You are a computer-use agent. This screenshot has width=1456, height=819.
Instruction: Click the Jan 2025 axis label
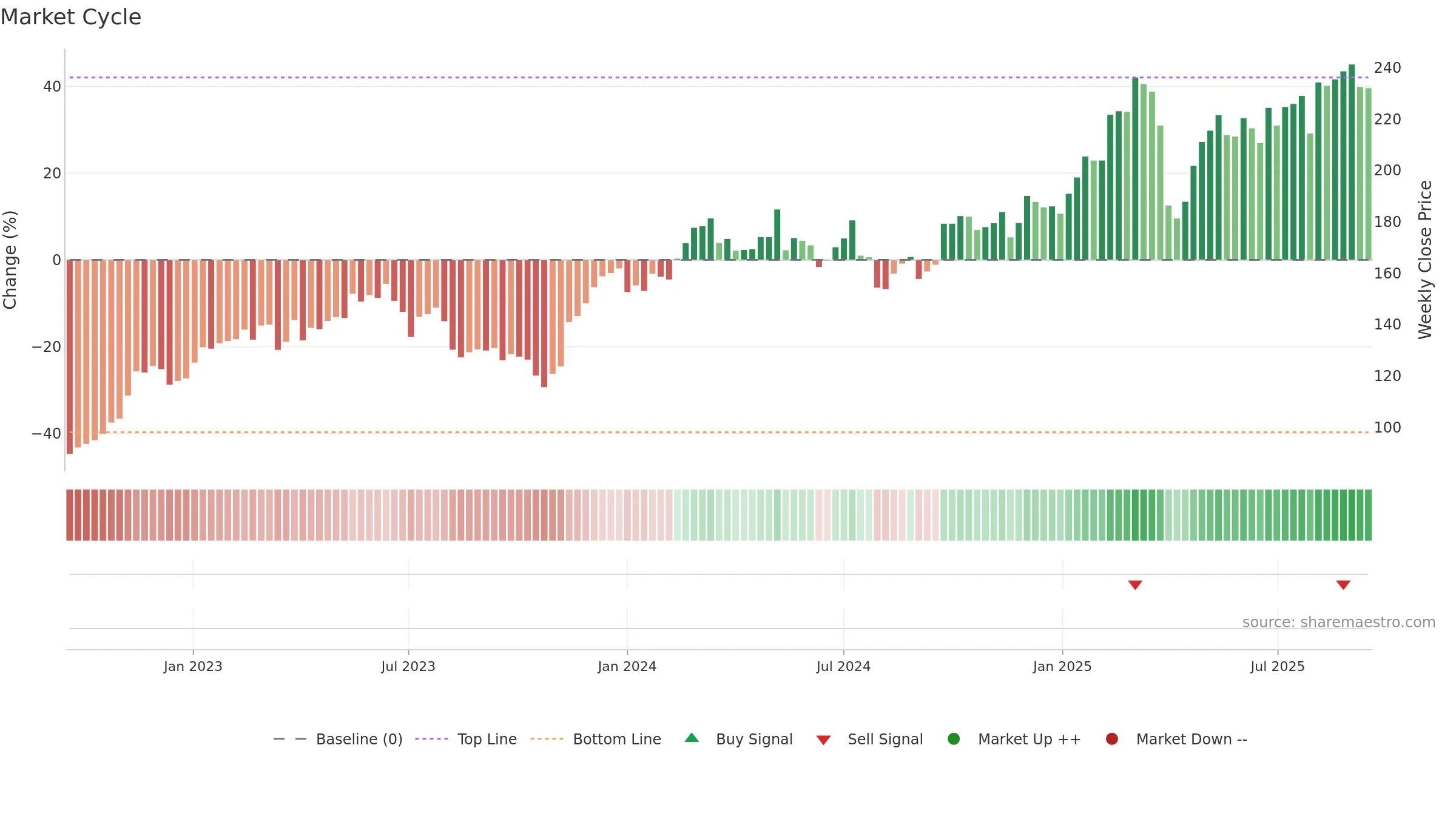(1062, 666)
